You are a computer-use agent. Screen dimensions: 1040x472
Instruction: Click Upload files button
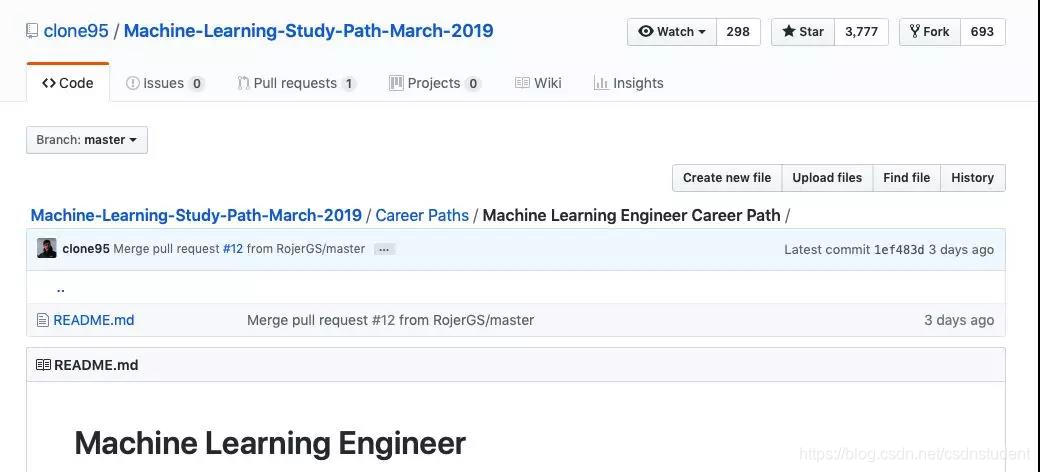[x=827, y=178]
